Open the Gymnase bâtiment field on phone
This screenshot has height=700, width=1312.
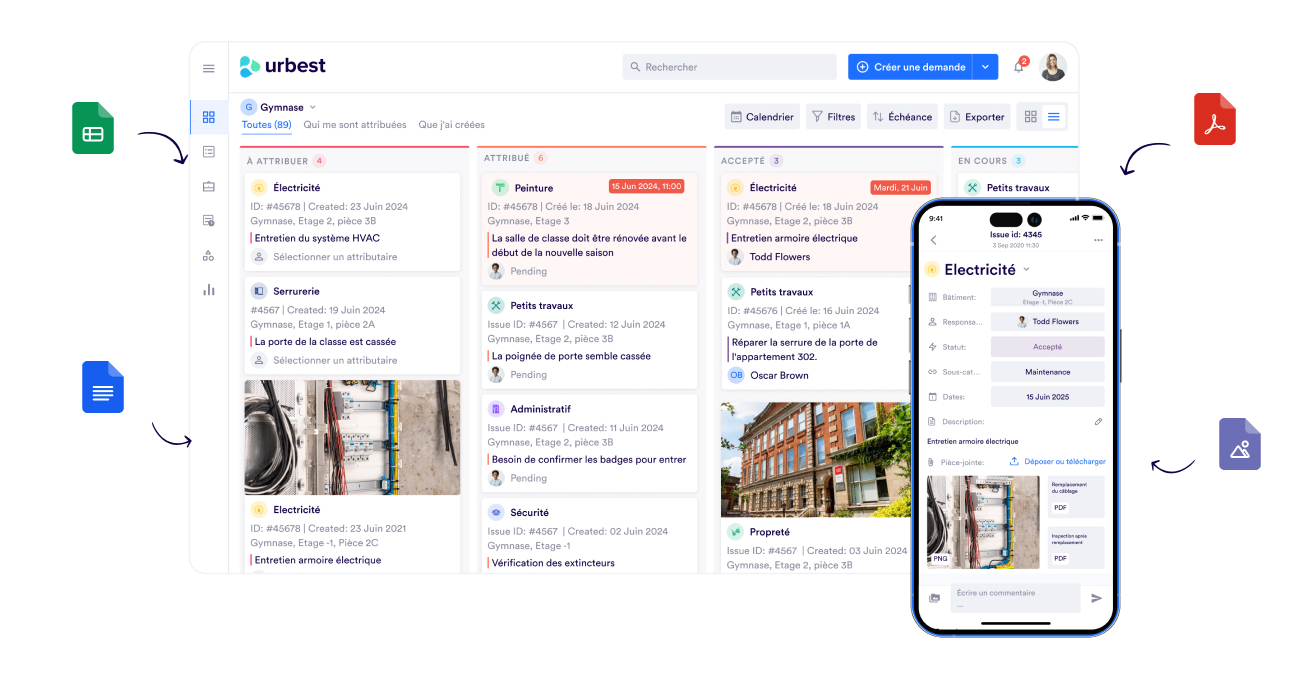point(1047,297)
